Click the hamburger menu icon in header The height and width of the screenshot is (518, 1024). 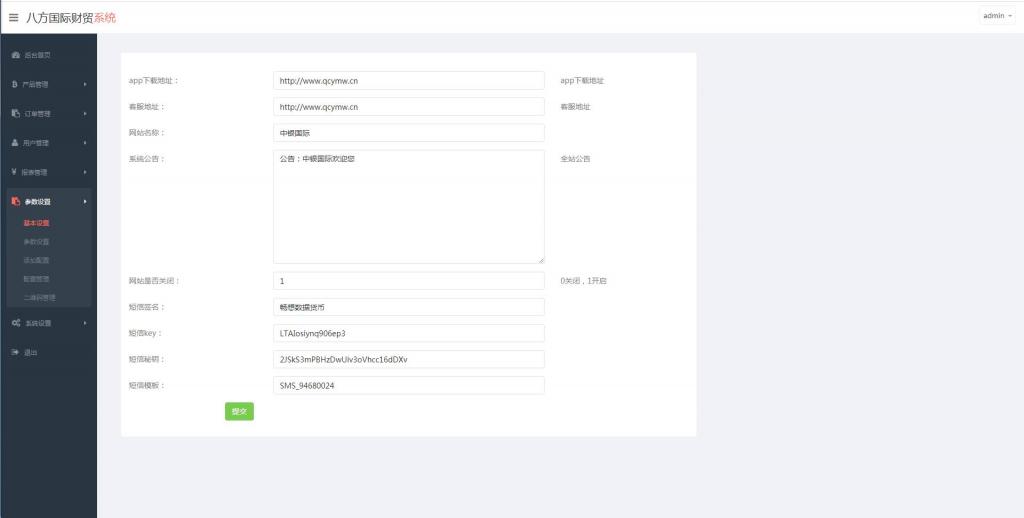[x=13, y=17]
